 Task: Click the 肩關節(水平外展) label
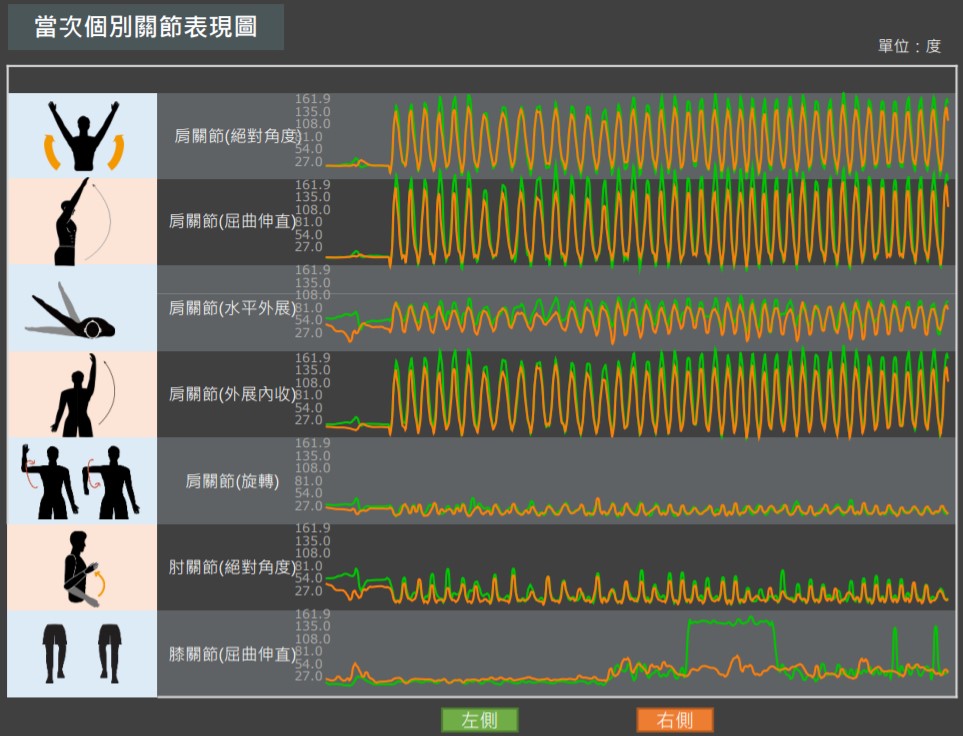coord(231,308)
